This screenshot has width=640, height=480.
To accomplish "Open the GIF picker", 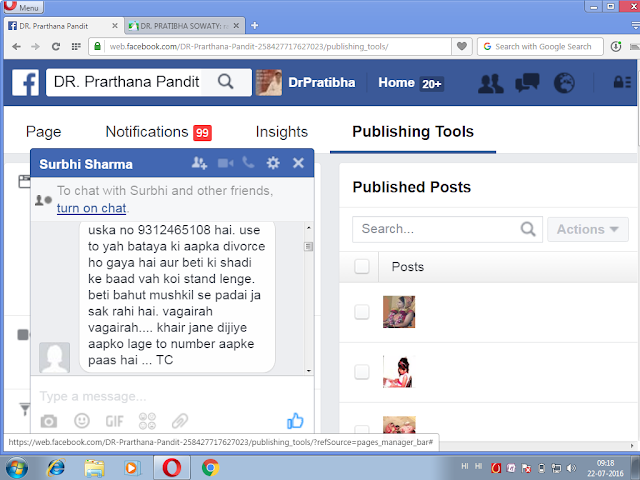I will click(x=114, y=421).
